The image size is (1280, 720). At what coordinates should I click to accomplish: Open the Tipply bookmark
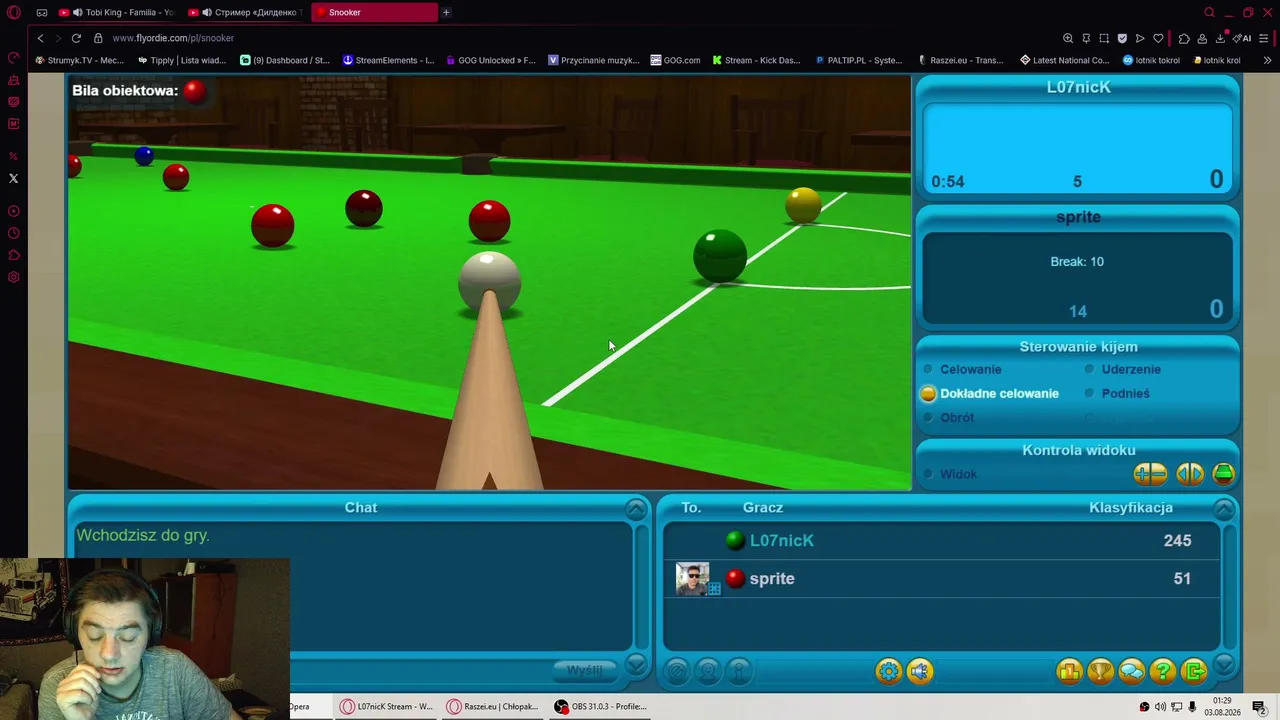tap(181, 60)
